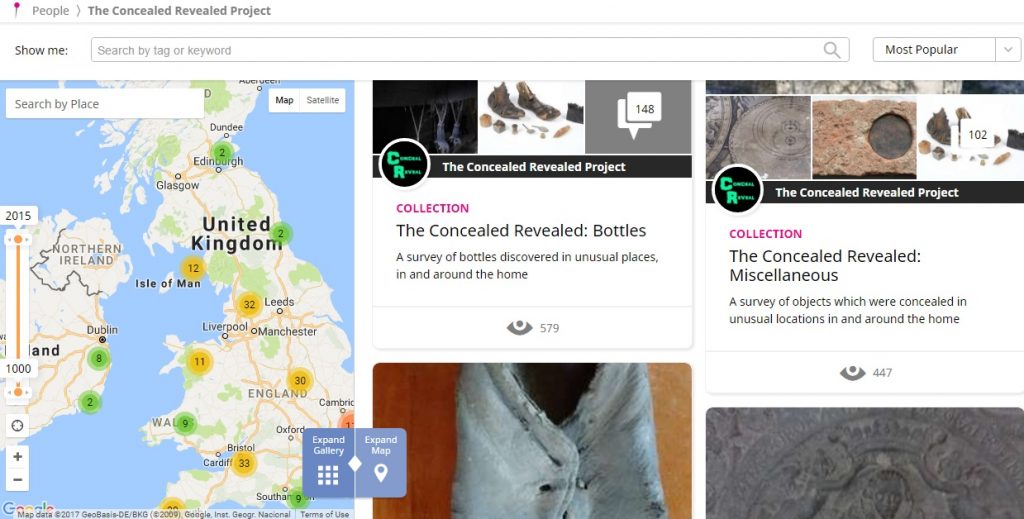This screenshot has height=519, width=1024.
Task: Click the search magnifier icon
Action: [x=831, y=50]
